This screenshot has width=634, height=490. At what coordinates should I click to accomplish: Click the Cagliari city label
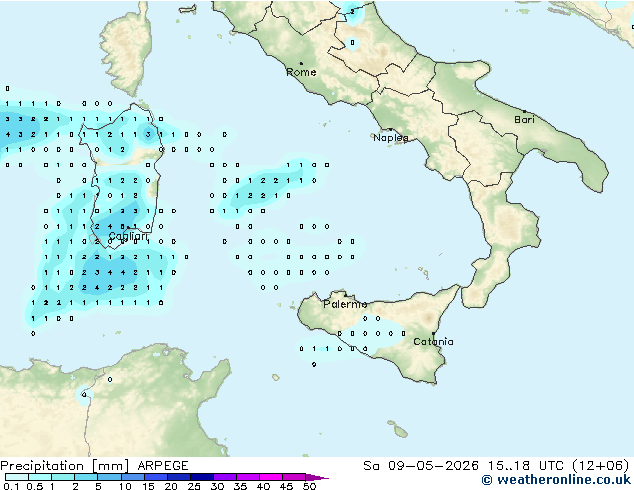[x=128, y=236]
